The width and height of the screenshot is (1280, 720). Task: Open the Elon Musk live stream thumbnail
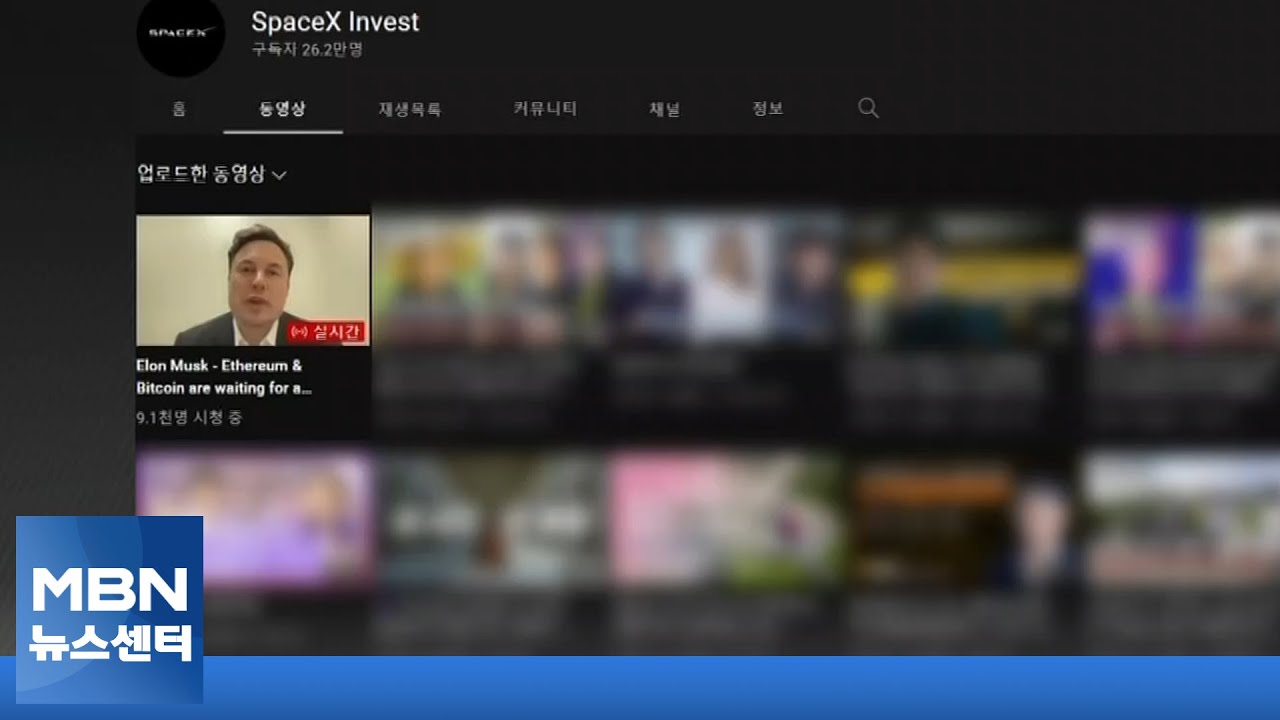(253, 280)
